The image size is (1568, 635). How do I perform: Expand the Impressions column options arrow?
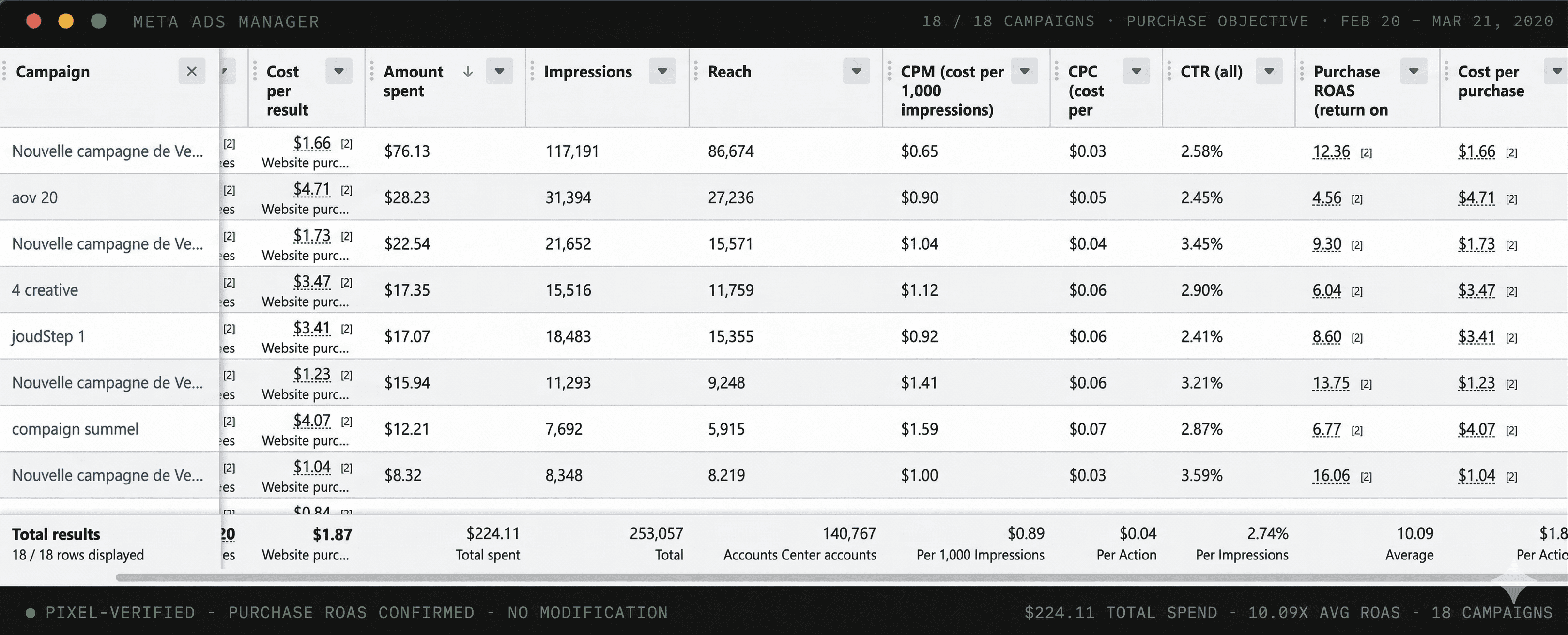662,71
